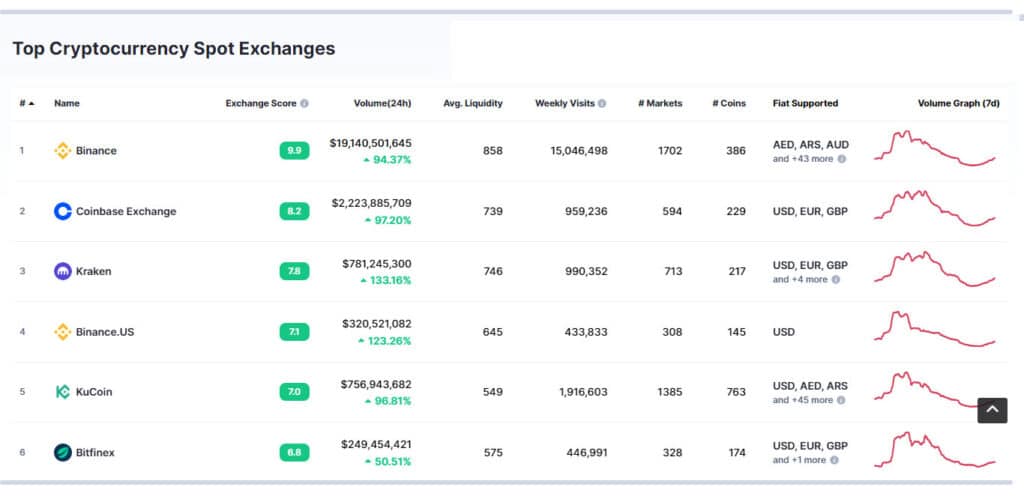Open the Exchange Score info icon

pyautogui.click(x=304, y=103)
